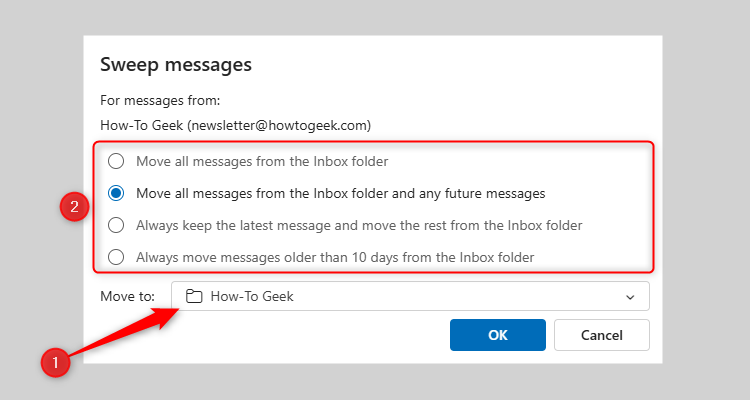
Task: Expand the Move to chevron arrow
Action: point(630,297)
